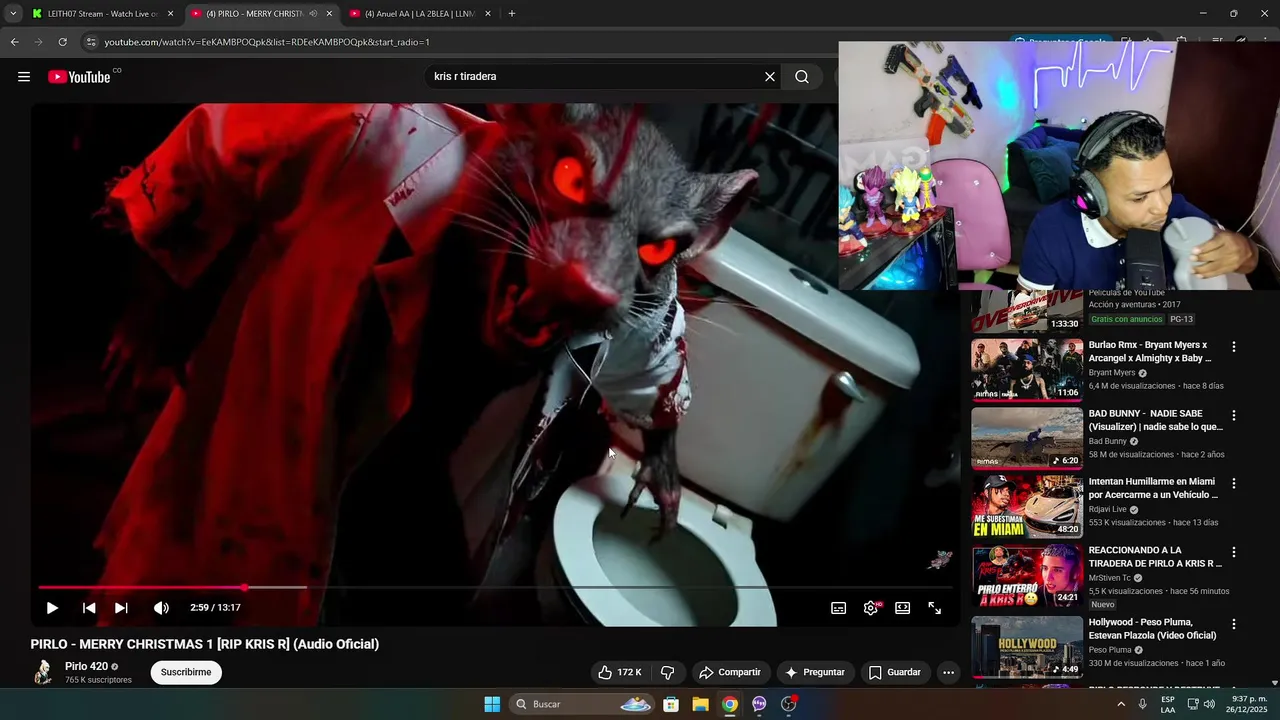Viewport: 1280px width, 720px height.
Task: Open the Pirlo 420 channel avatar
Action: coord(43,672)
